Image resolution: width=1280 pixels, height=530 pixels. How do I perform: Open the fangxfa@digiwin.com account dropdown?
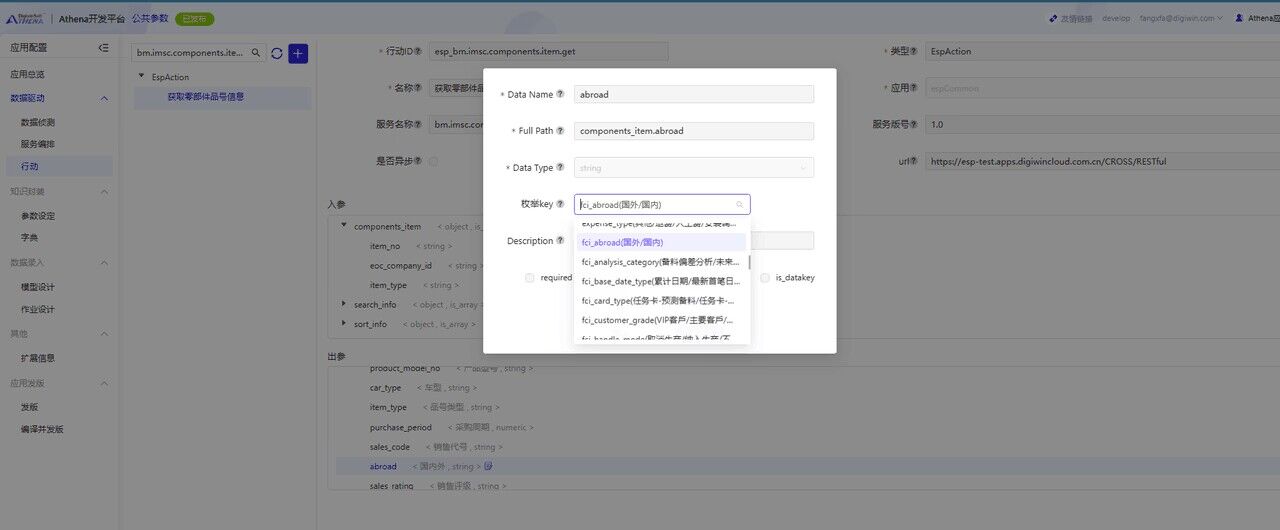(x=1182, y=18)
